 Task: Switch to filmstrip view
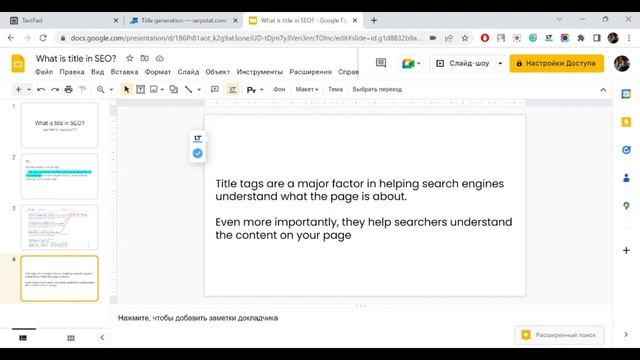pos(23,338)
